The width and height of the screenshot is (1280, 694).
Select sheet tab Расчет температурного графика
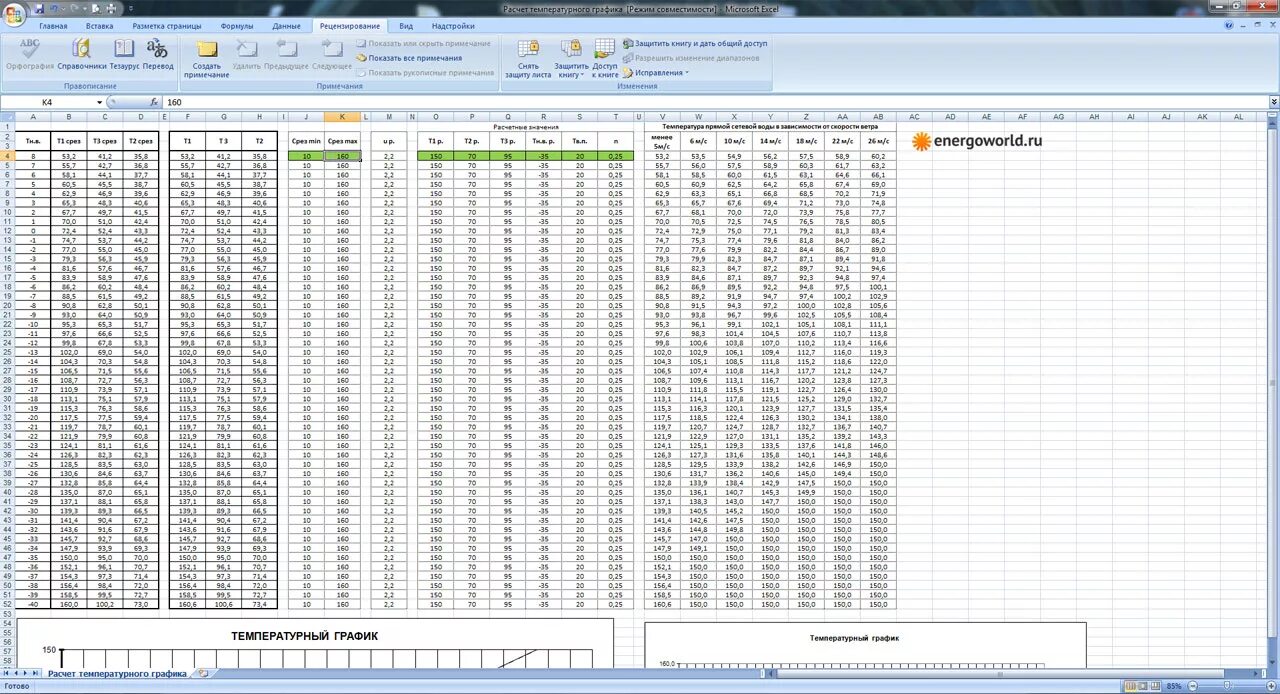tap(117, 674)
